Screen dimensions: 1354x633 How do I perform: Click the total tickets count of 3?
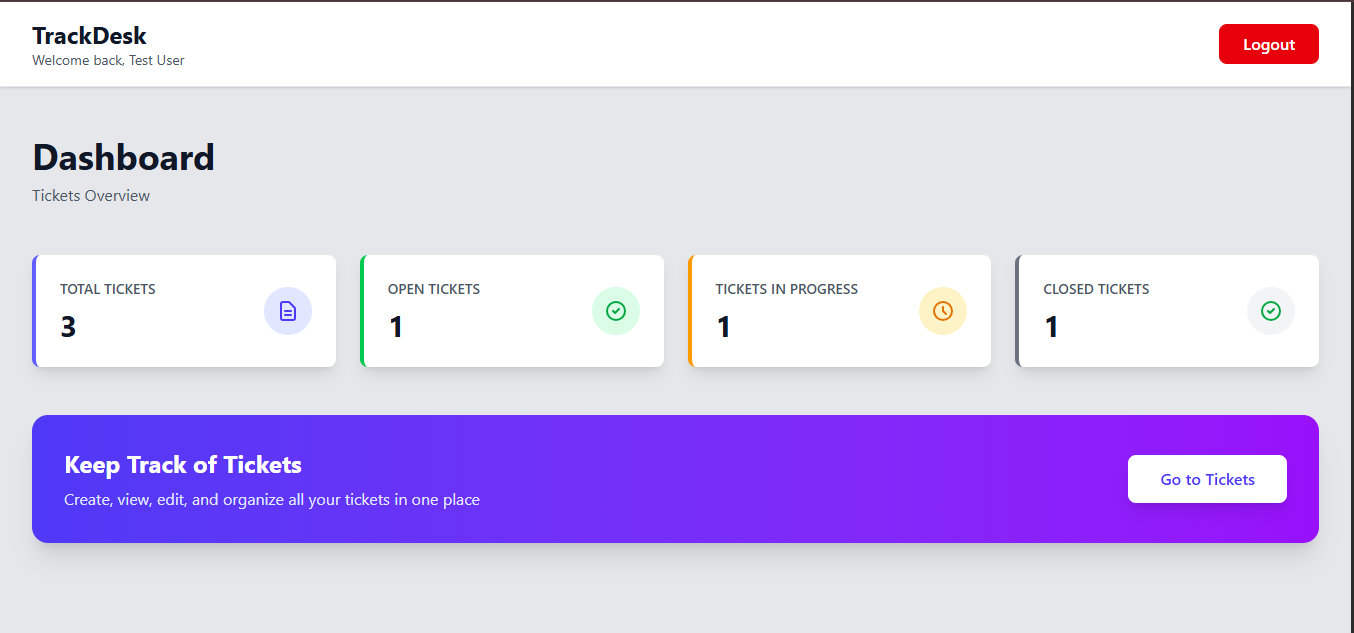point(68,327)
